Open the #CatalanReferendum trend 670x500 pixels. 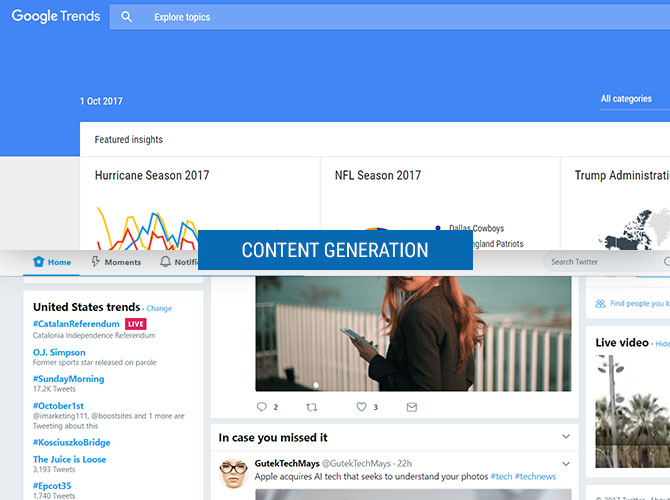coord(76,324)
